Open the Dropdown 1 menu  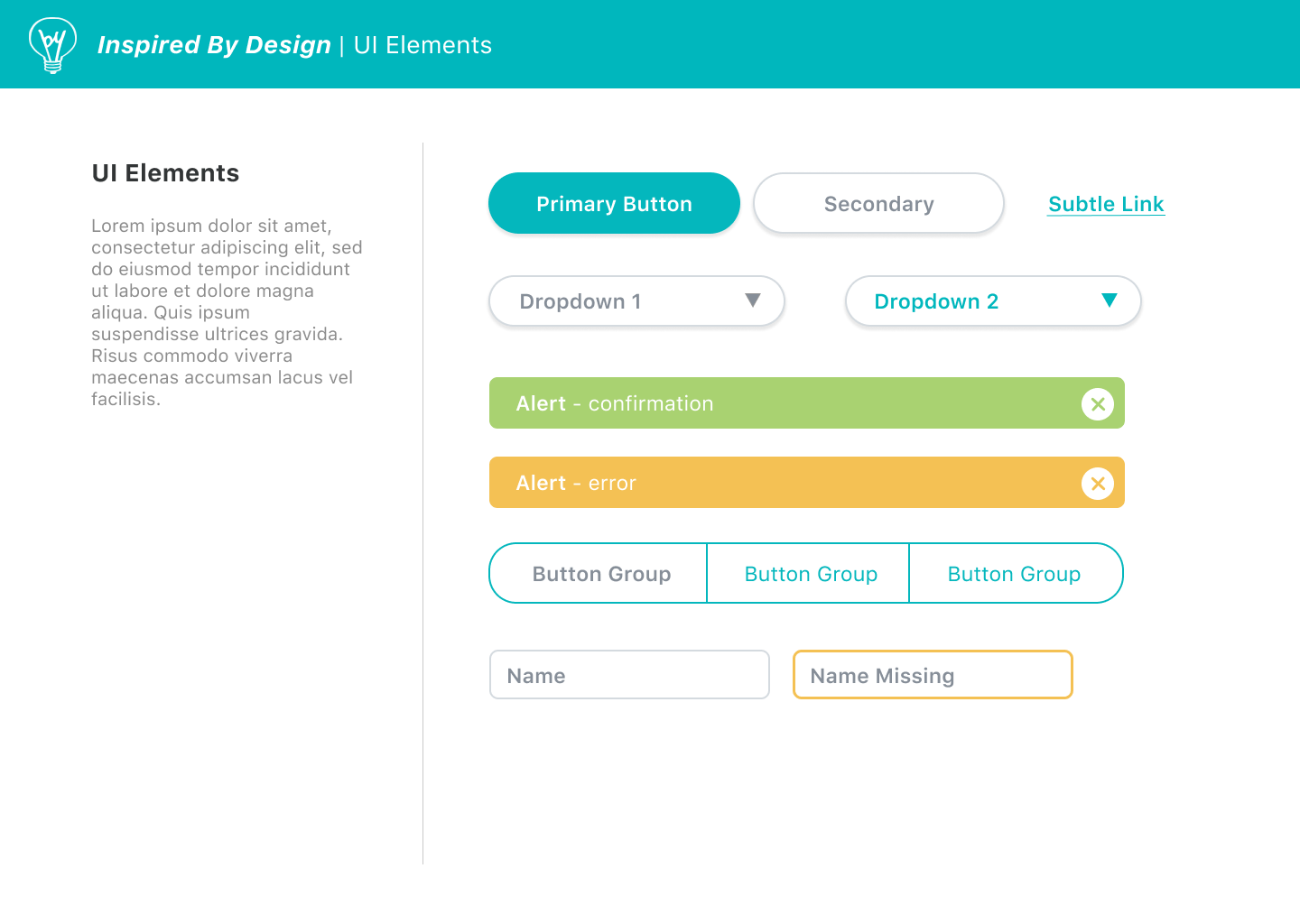tap(636, 300)
